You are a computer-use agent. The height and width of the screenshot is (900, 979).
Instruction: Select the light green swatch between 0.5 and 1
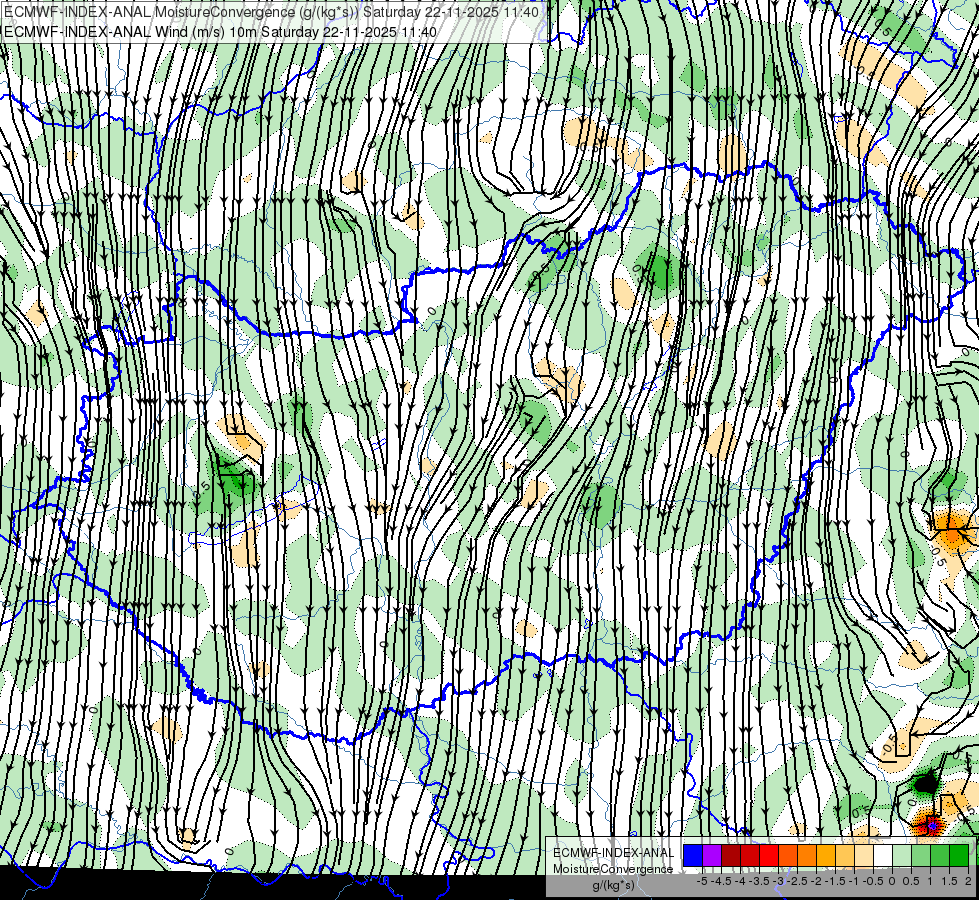921,855
